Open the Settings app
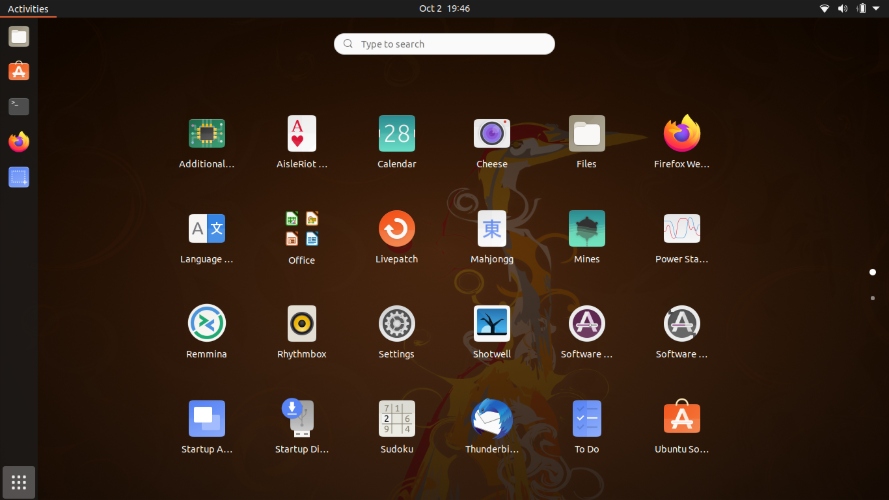This screenshot has width=889, height=500. 397,324
